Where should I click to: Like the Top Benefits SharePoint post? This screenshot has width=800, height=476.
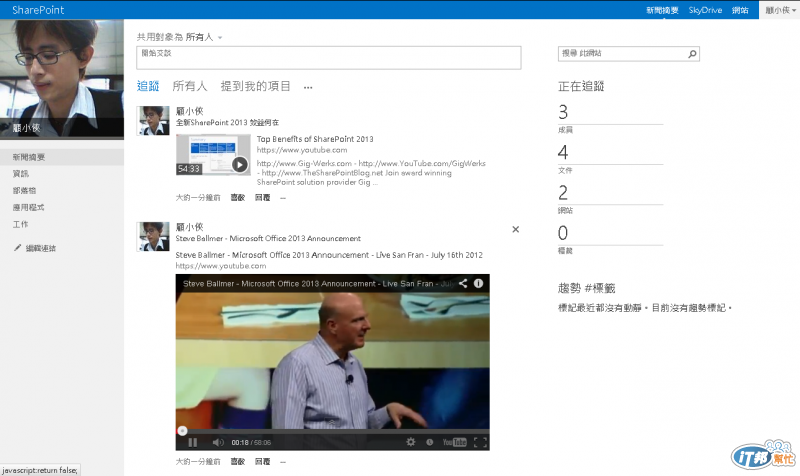(x=238, y=198)
